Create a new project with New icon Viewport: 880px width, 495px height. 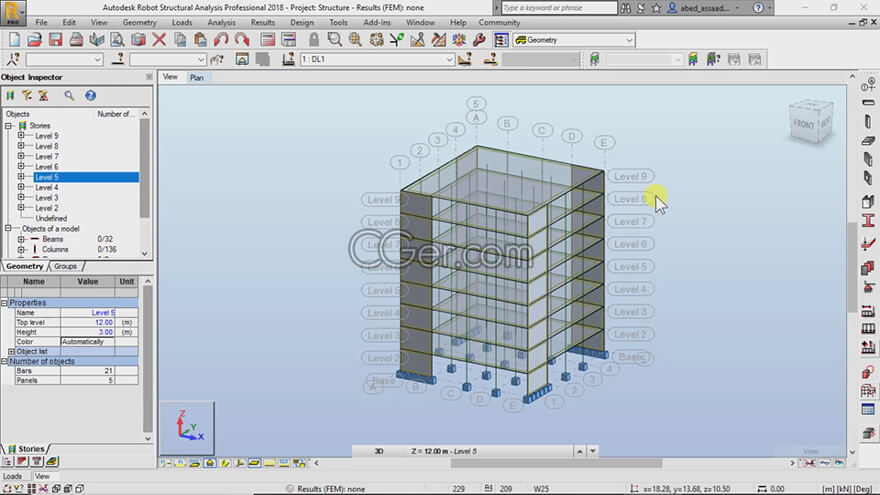pyautogui.click(x=14, y=39)
